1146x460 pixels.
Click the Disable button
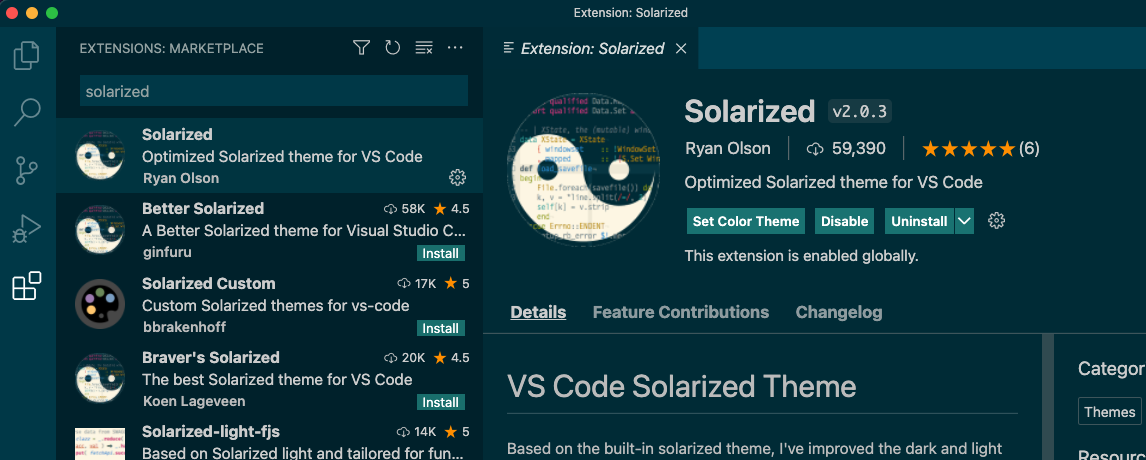[x=844, y=221]
